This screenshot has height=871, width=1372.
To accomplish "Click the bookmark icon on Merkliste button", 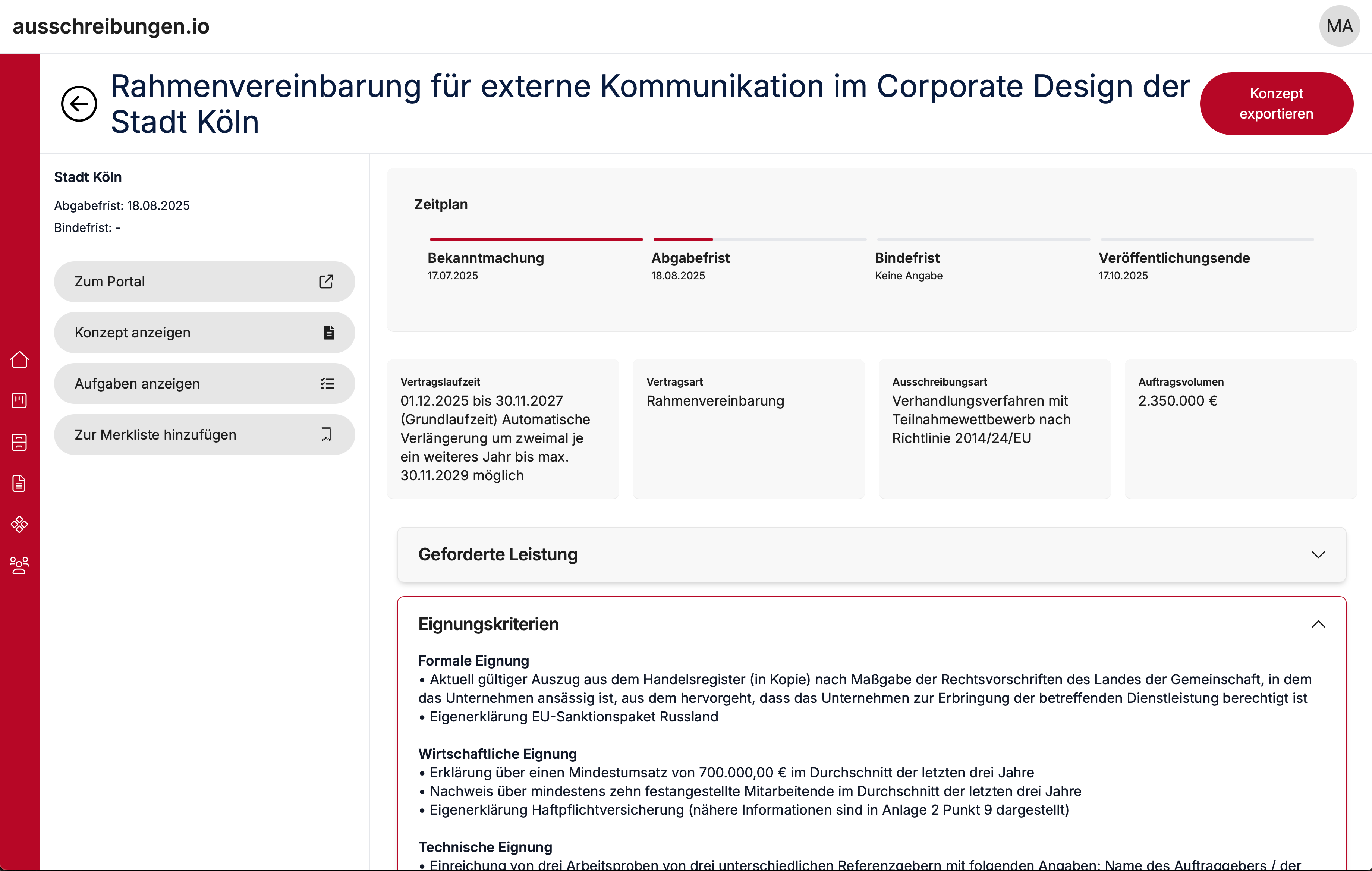I will (x=326, y=435).
